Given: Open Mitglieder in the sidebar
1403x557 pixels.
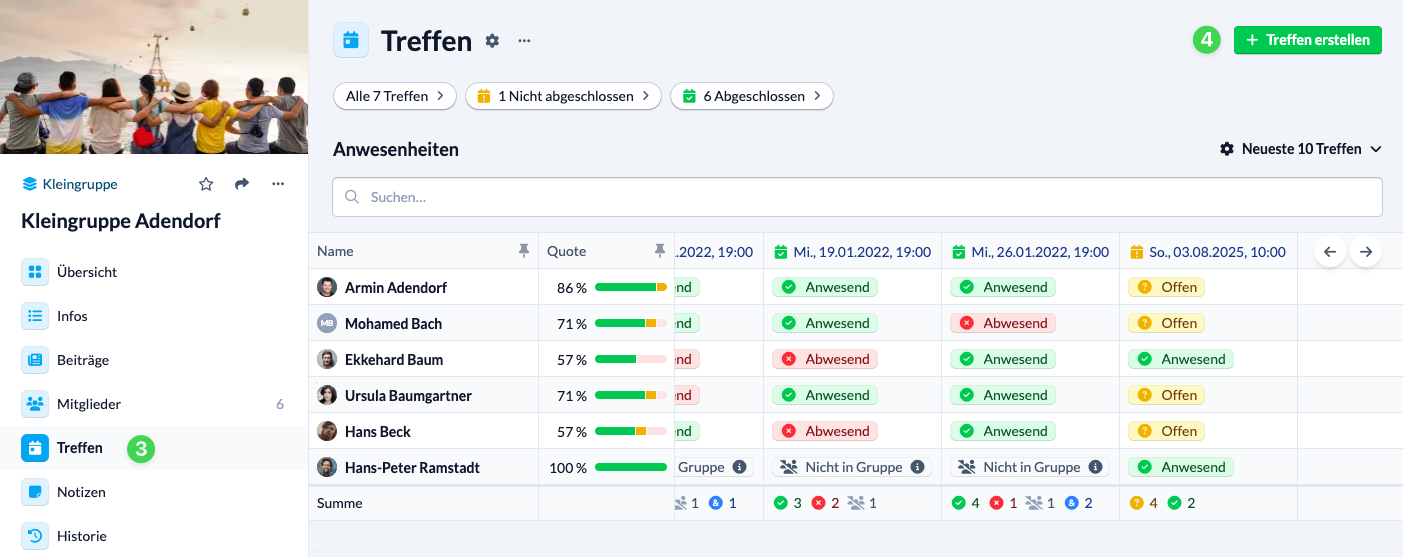Looking at the screenshot, I should (x=89, y=404).
